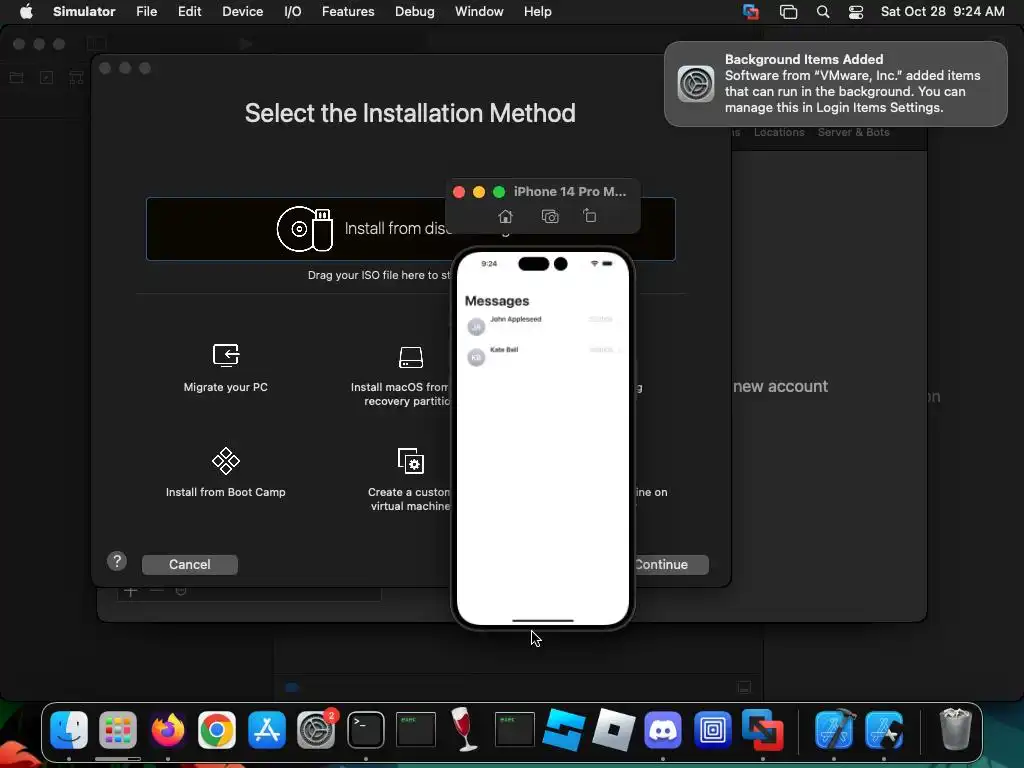
Task: Click the date and time in menu bar
Action: coord(942,11)
